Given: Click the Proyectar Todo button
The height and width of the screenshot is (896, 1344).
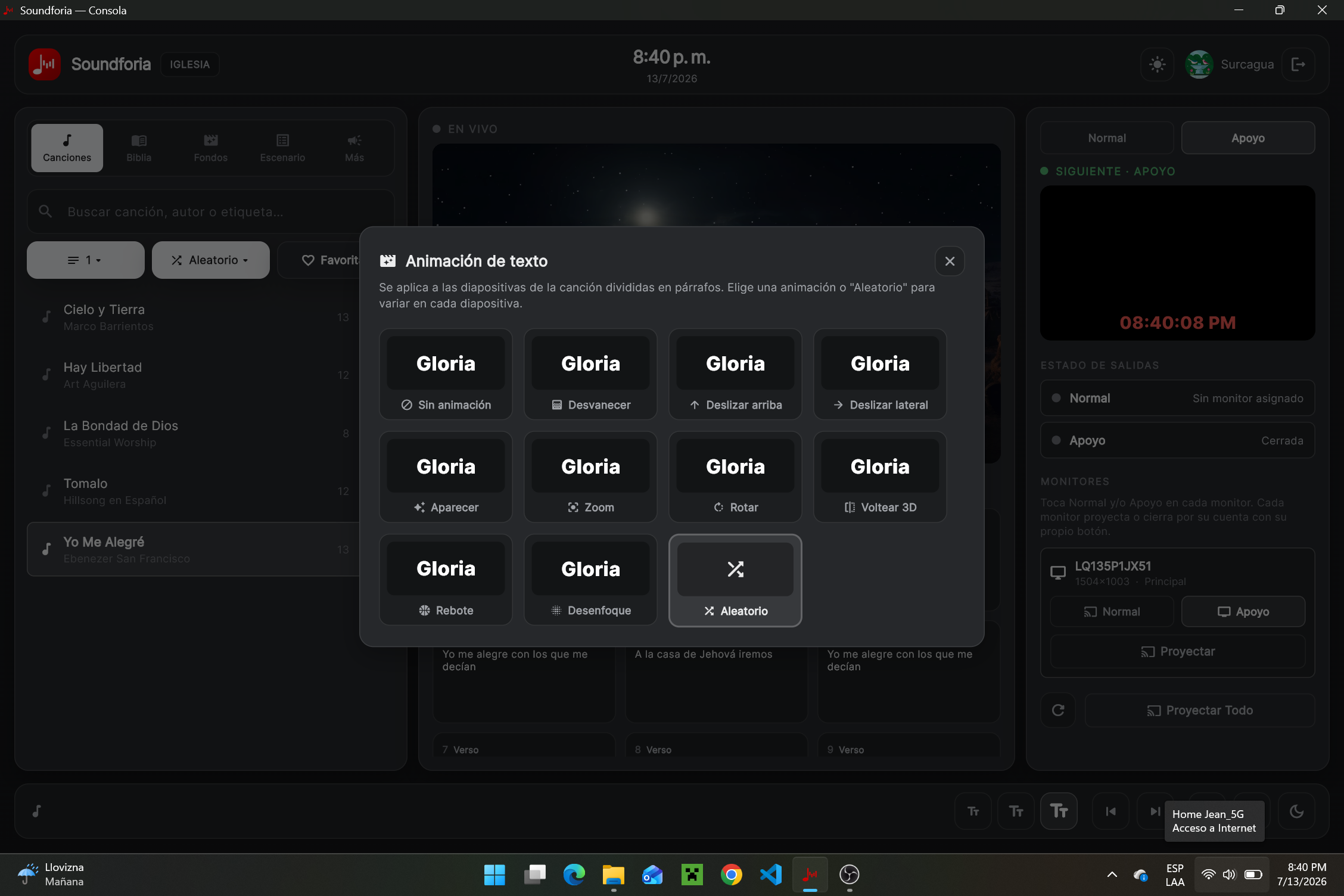Looking at the screenshot, I should [x=1200, y=710].
